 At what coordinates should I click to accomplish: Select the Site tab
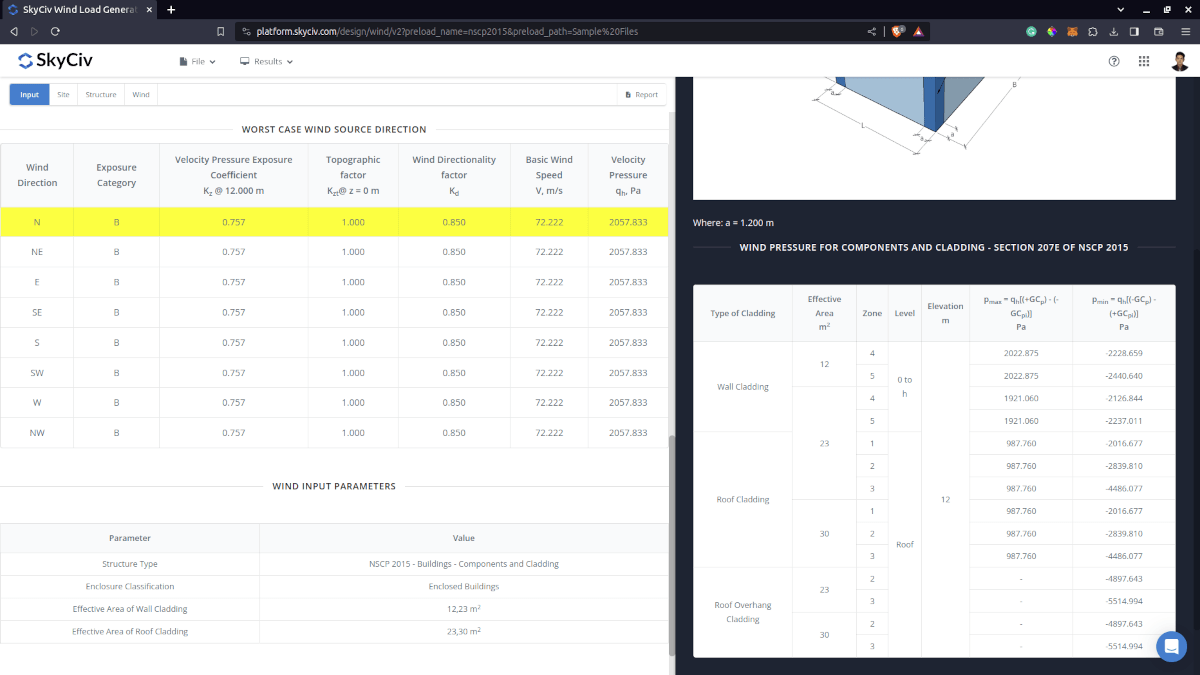63,94
